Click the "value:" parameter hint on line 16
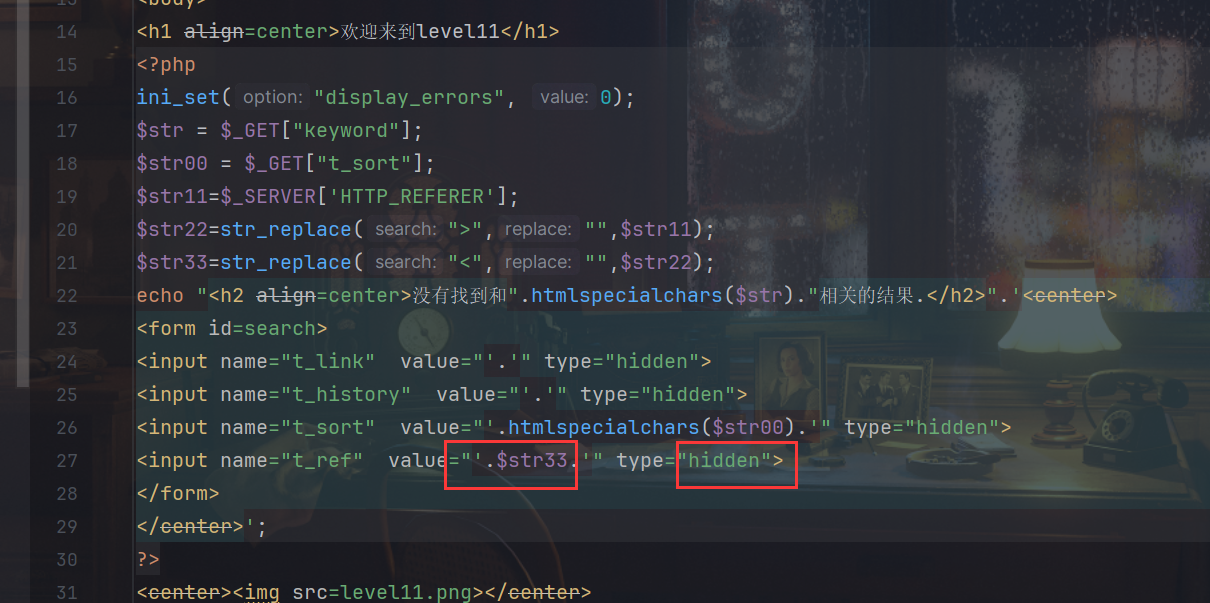Screen dimensions: 1210x603 click(x=565, y=98)
